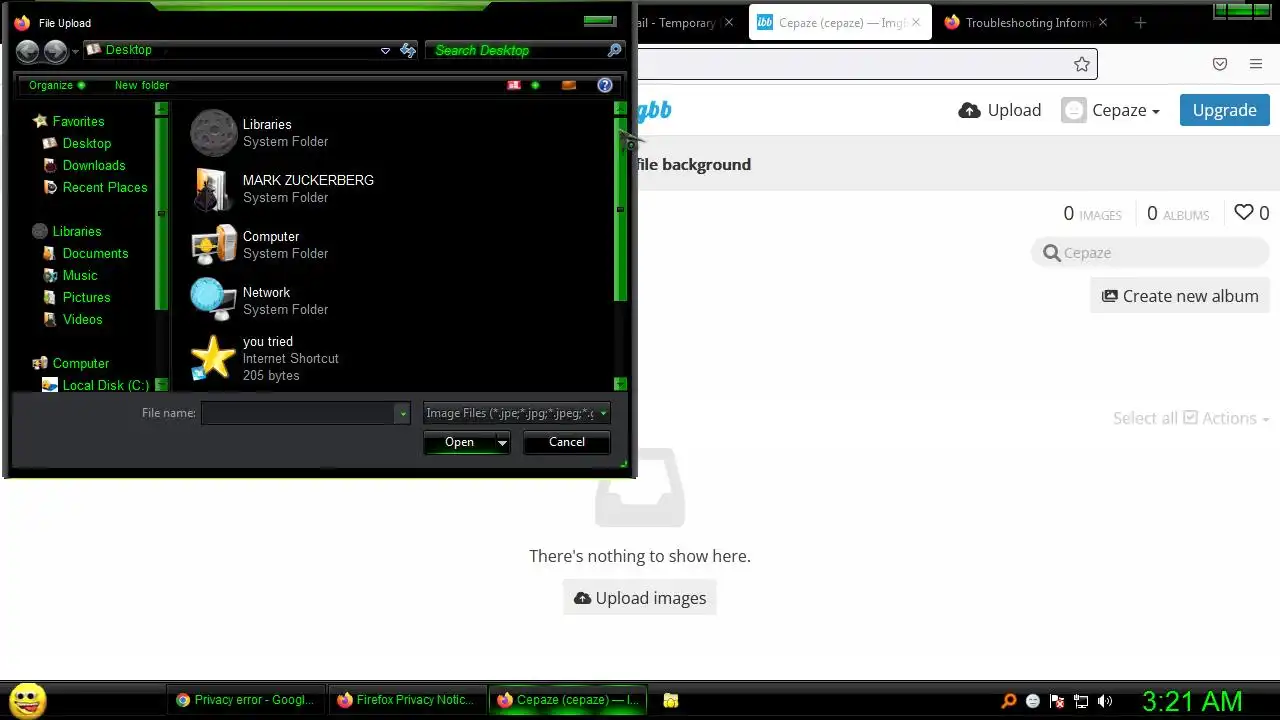Change view using the views icon

pos(514,85)
